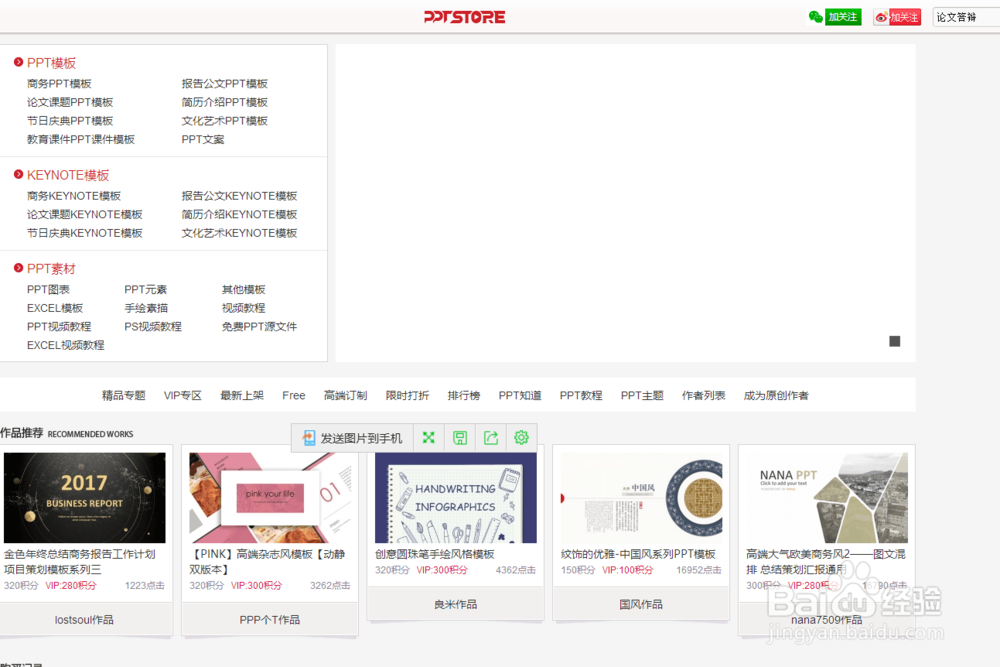Open the PPT主题 tab
The width and height of the screenshot is (1000, 667).
tap(642, 395)
